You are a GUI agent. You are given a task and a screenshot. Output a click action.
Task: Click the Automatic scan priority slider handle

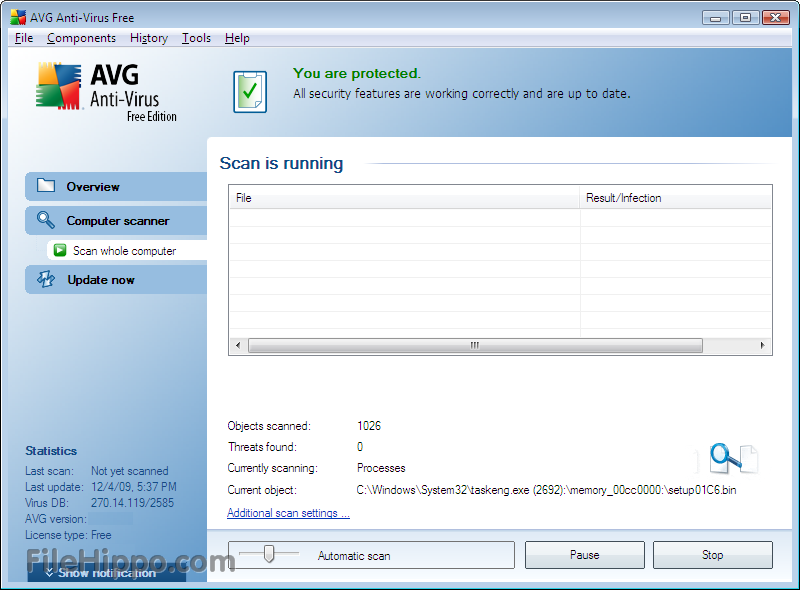269,554
